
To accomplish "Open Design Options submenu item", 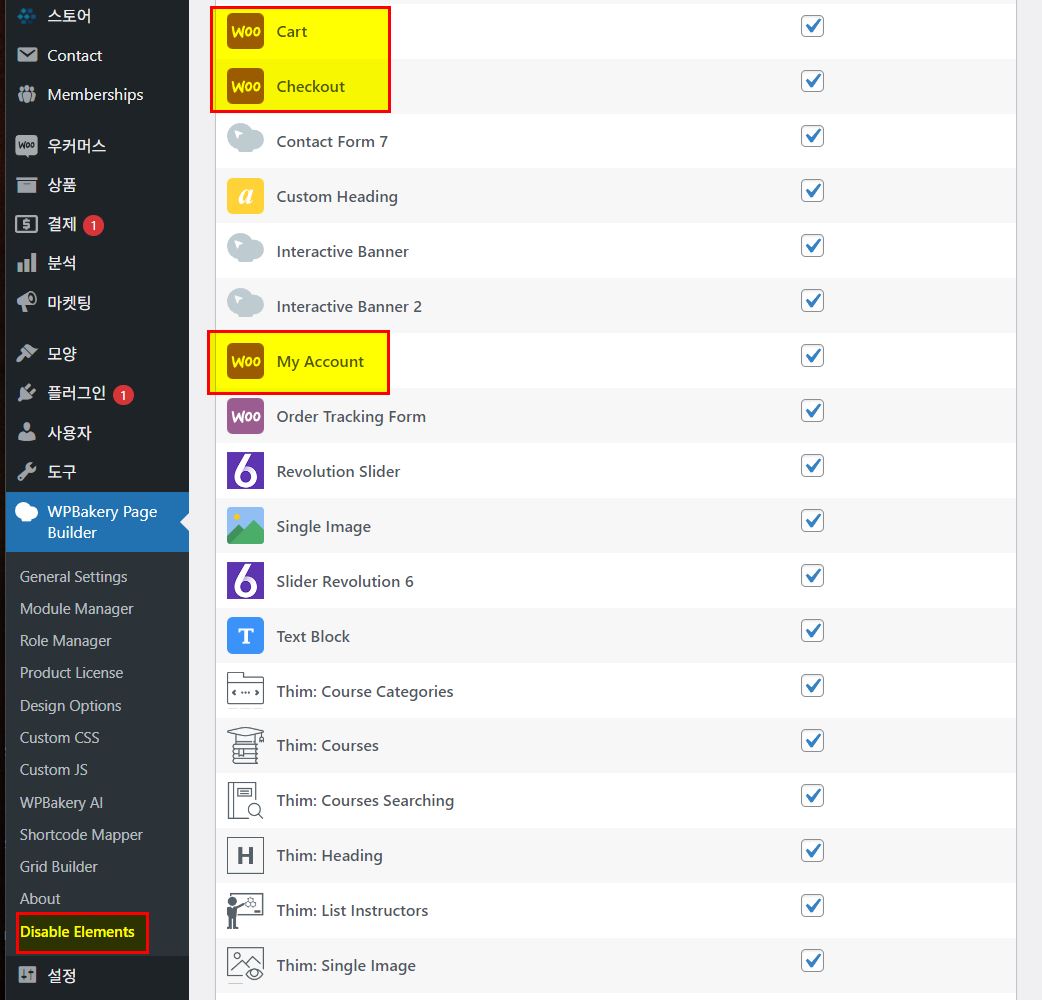I will pos(70,705).
